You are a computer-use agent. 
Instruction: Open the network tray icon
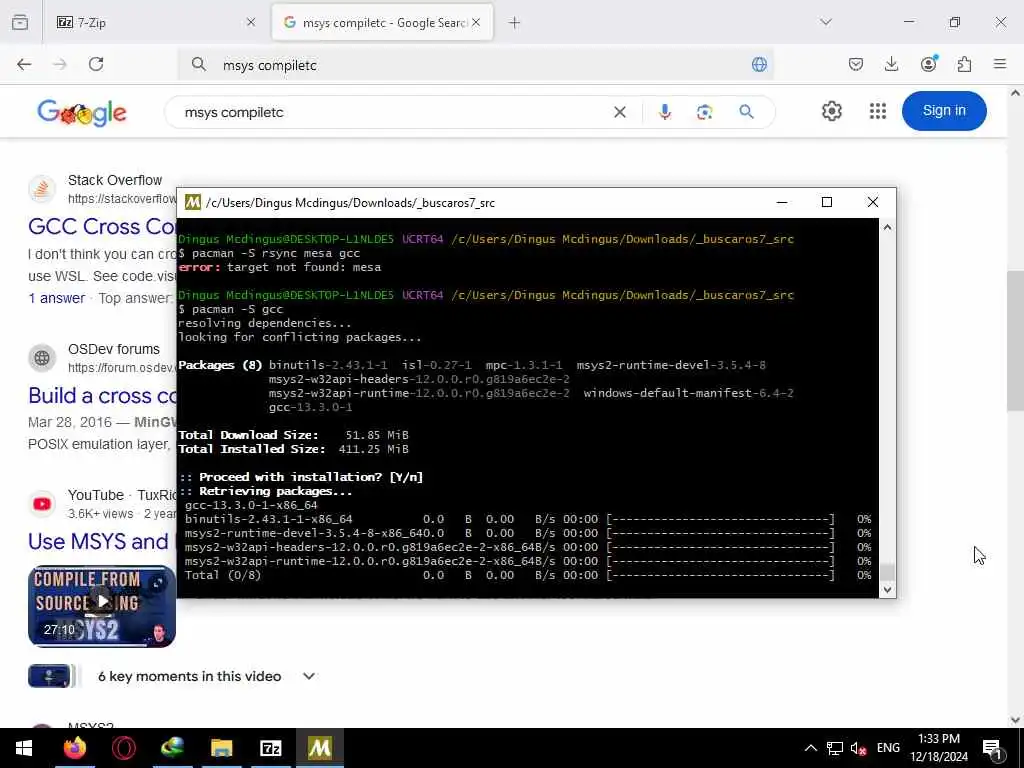coord(834,748)
